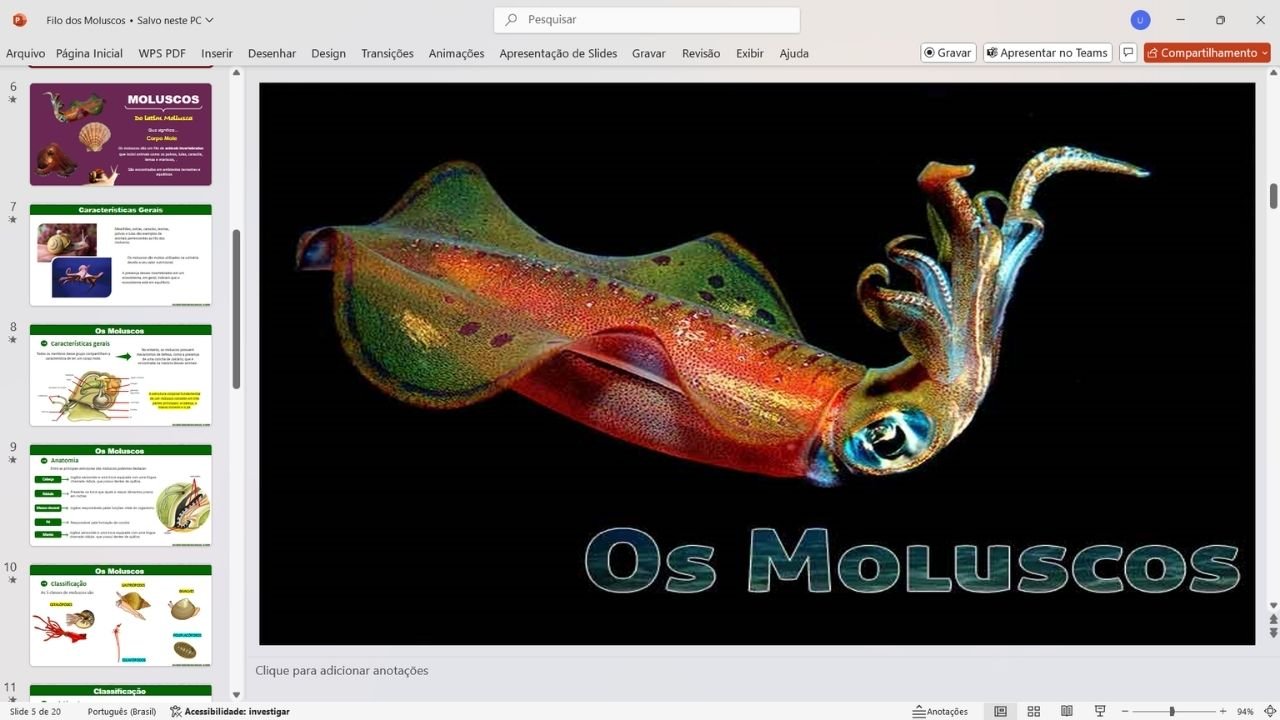
Task: Switch to Normal view
Action: [1000, 712]
